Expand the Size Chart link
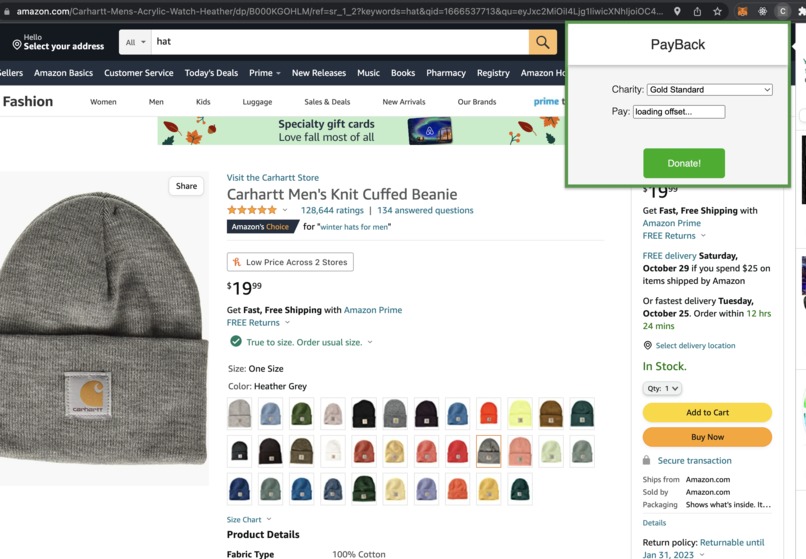 point(249,519)
